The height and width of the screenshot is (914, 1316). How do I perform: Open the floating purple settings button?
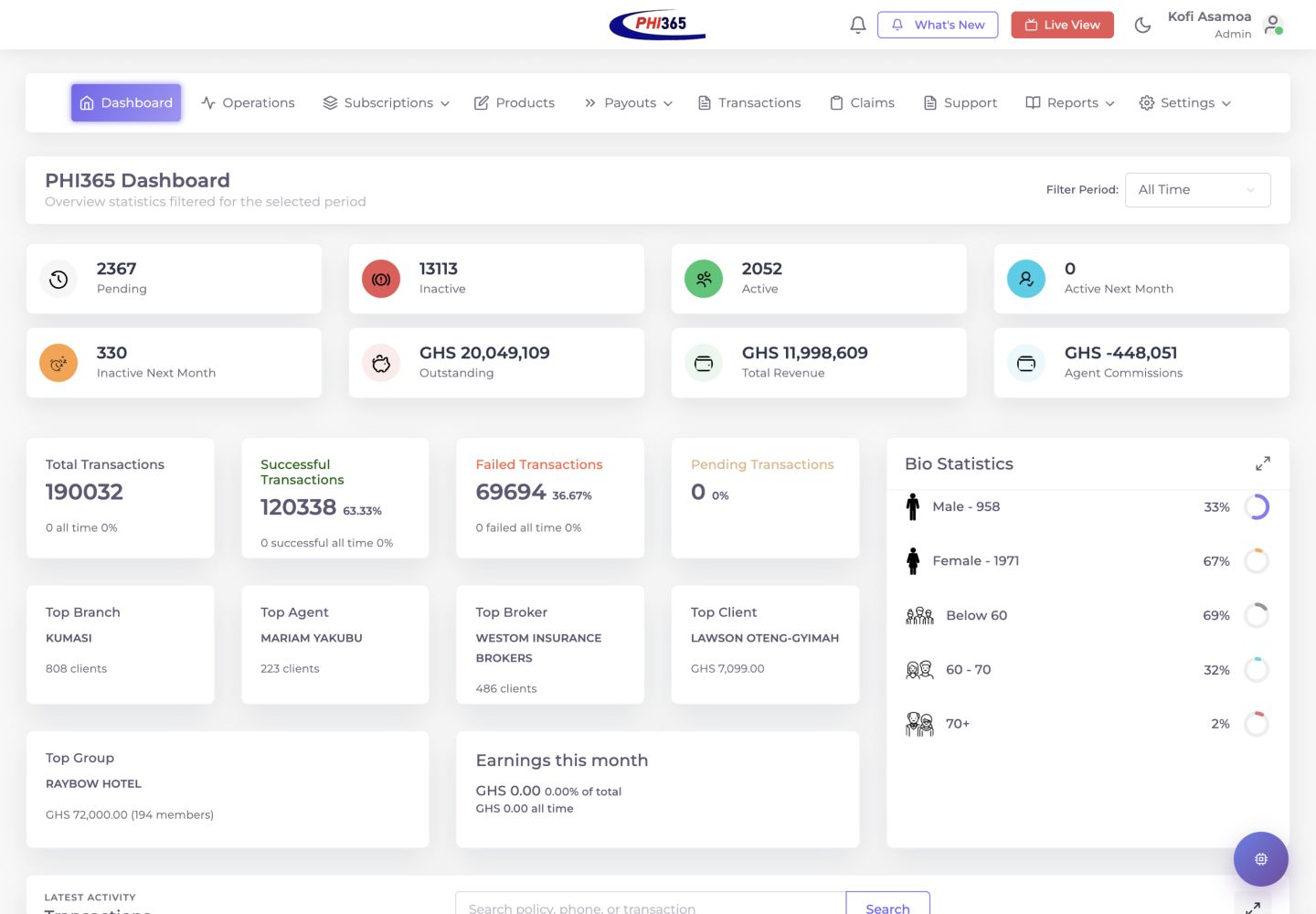pos(1260,858)
